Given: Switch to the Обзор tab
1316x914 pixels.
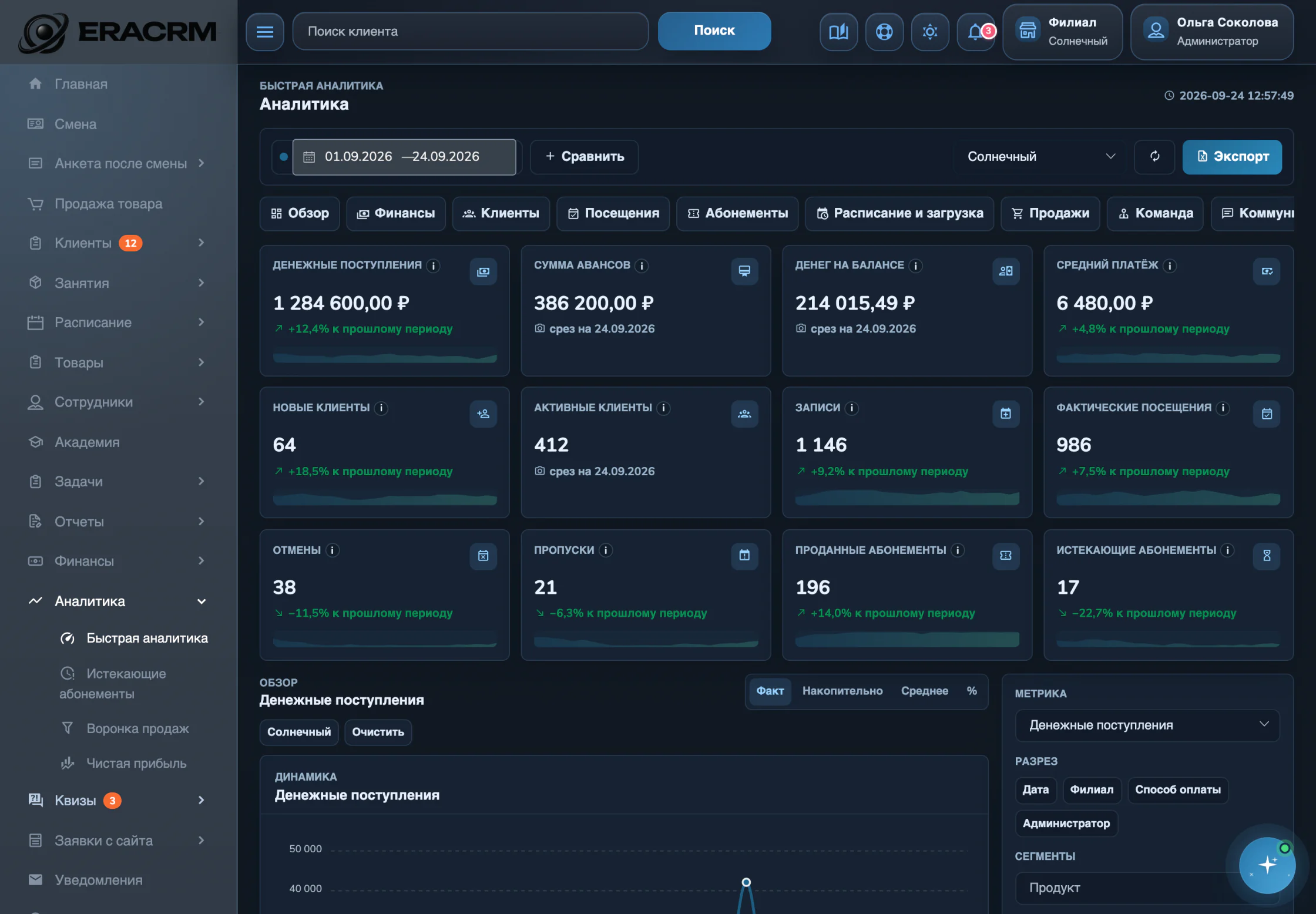Looking at the screenshot, I should pos(300,214).
